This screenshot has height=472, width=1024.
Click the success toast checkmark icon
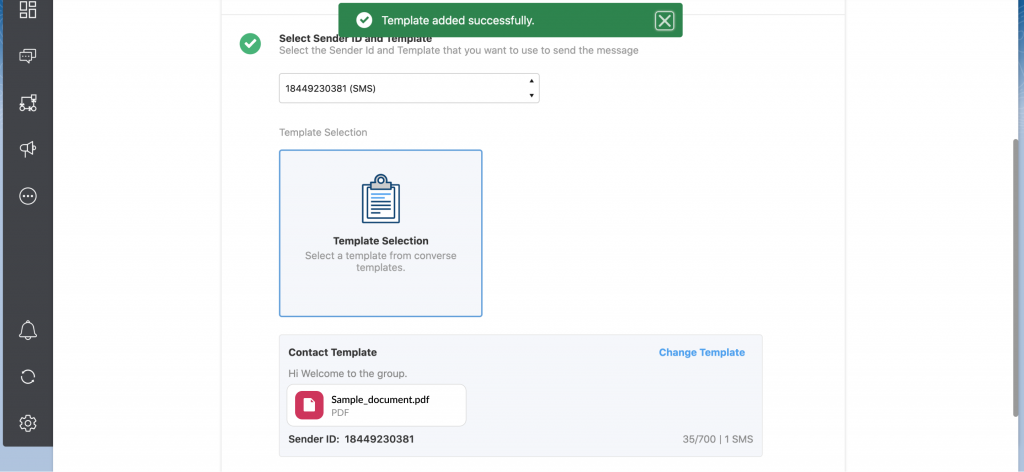coord(364,20)
